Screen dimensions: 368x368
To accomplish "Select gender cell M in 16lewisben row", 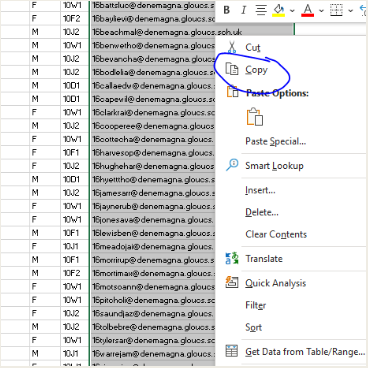I will point(45,233).
